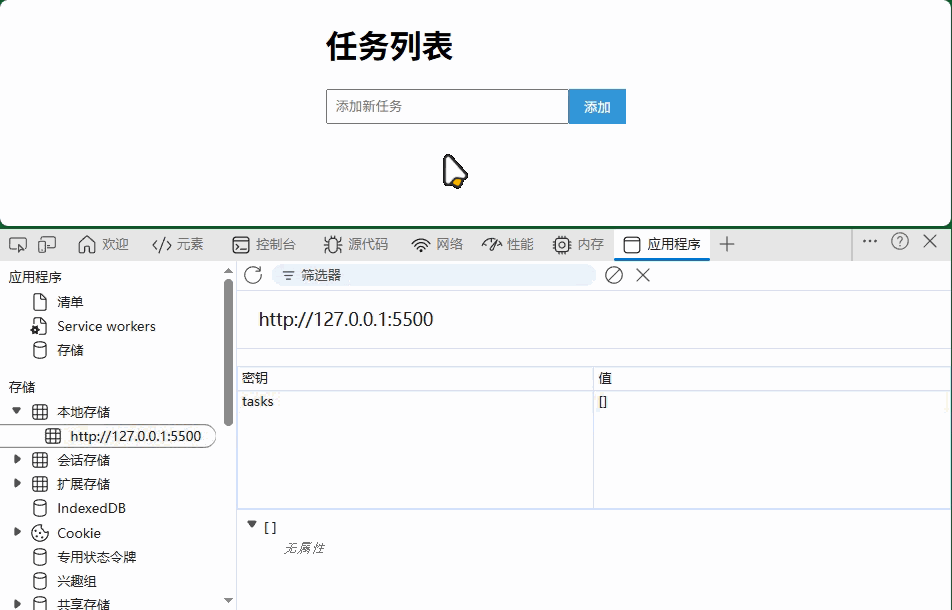This screenshot has height=610, width=952.
Task: Collapse the [] value preview triangle
Action: tap(251, 525)
